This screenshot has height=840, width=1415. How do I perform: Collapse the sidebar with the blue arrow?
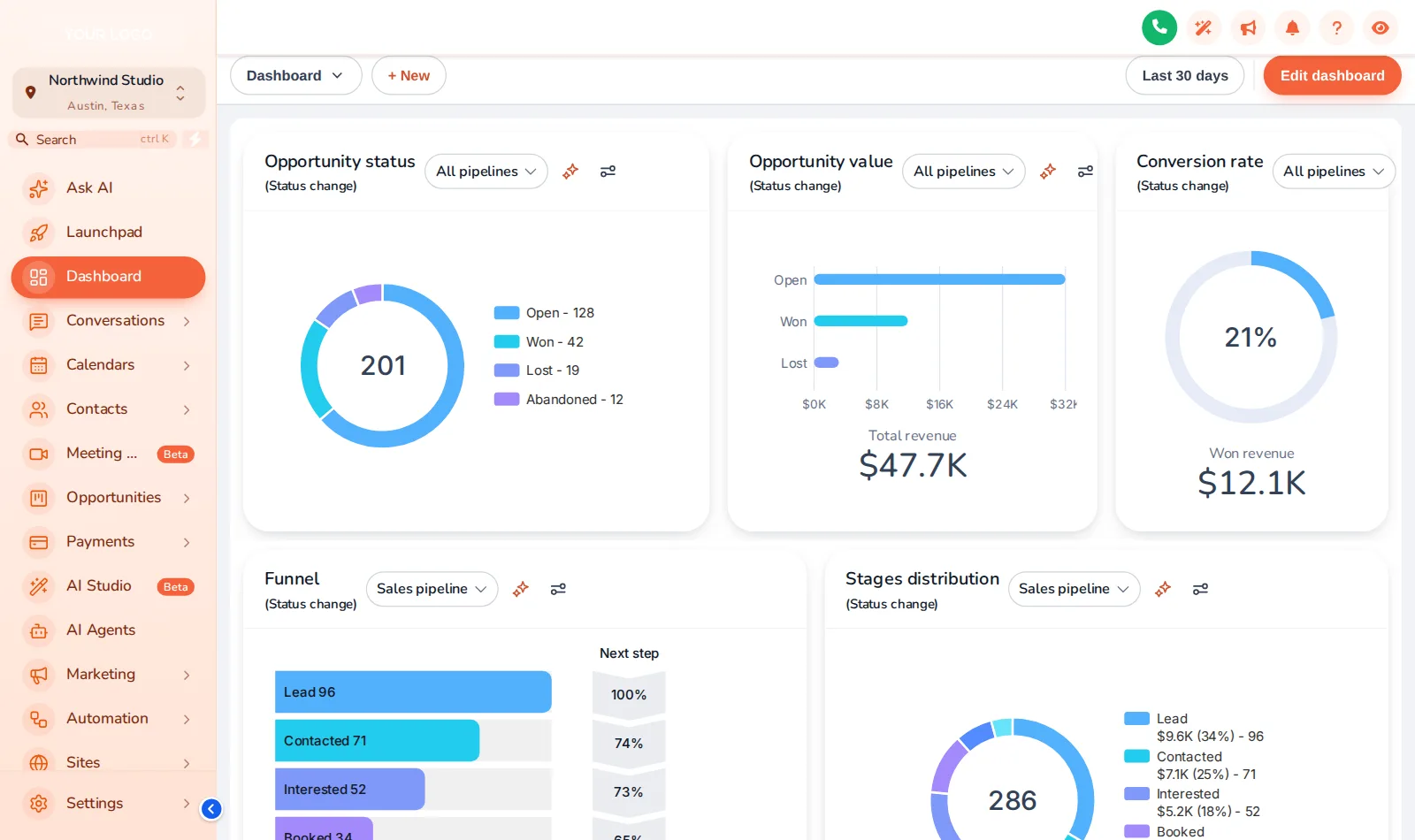coord(211,808)
